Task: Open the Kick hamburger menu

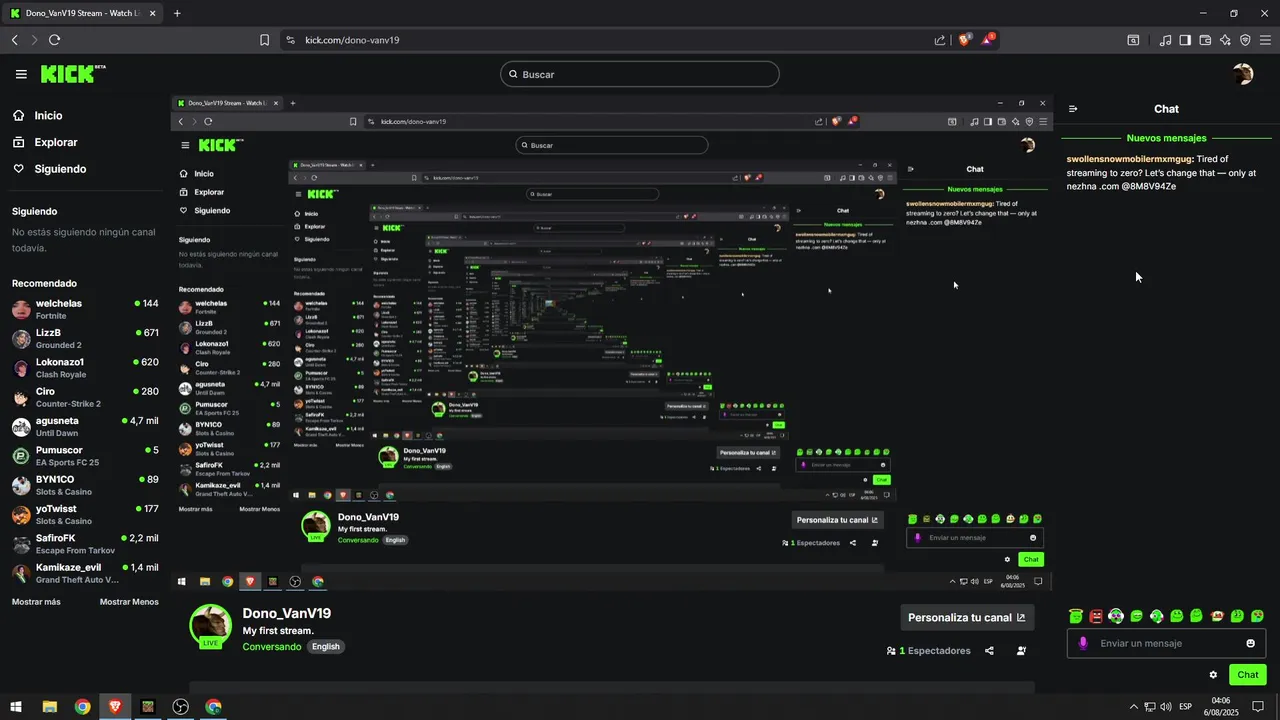Action: pos(21,74)
